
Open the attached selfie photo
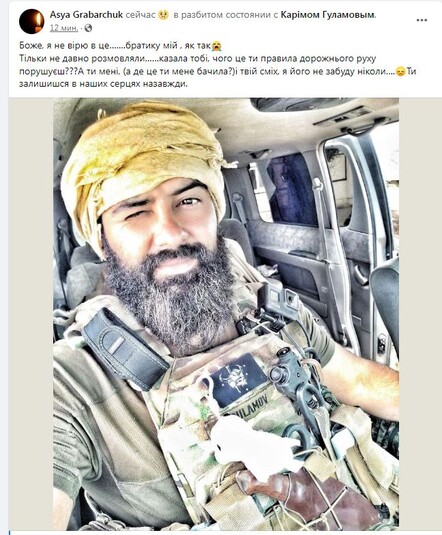click(x=226, y=314)
